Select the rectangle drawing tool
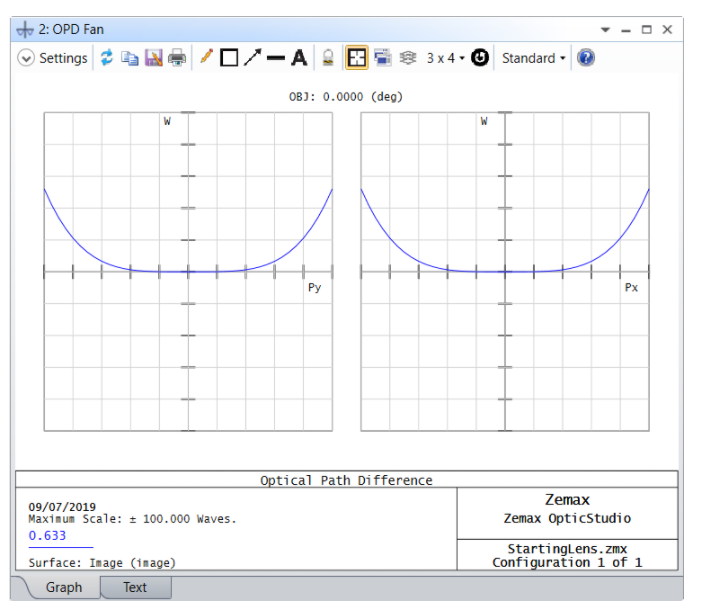The height and width of the screenshot is (609, 711). [x=229, y=58]
